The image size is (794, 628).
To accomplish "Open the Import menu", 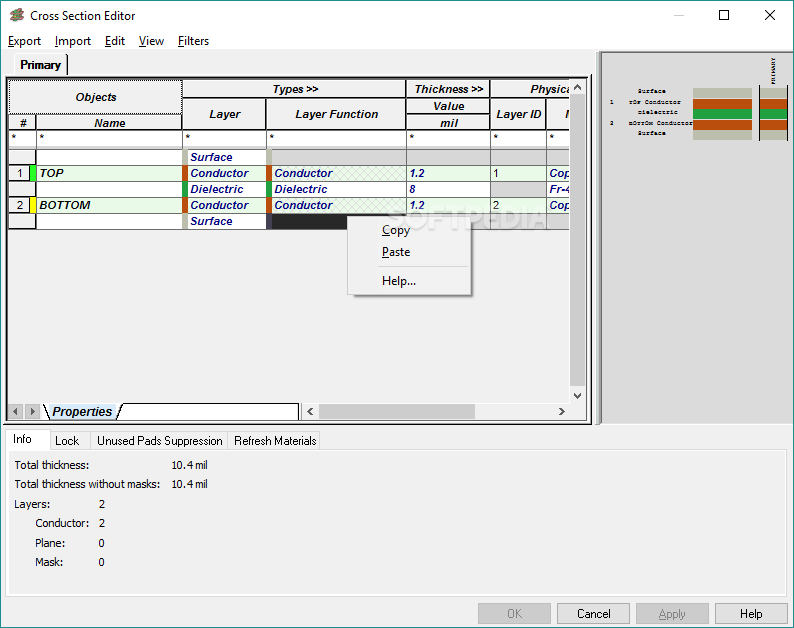I will pos(73,41).
